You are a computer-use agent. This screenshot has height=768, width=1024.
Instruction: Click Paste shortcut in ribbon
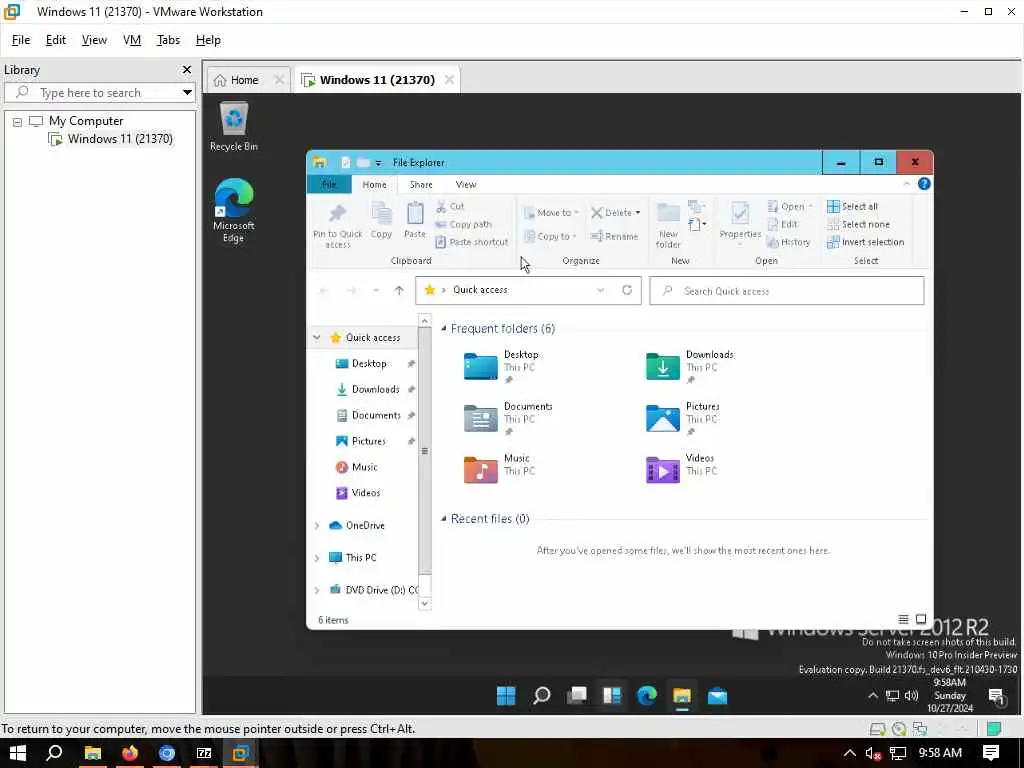[x=472, y=242]
